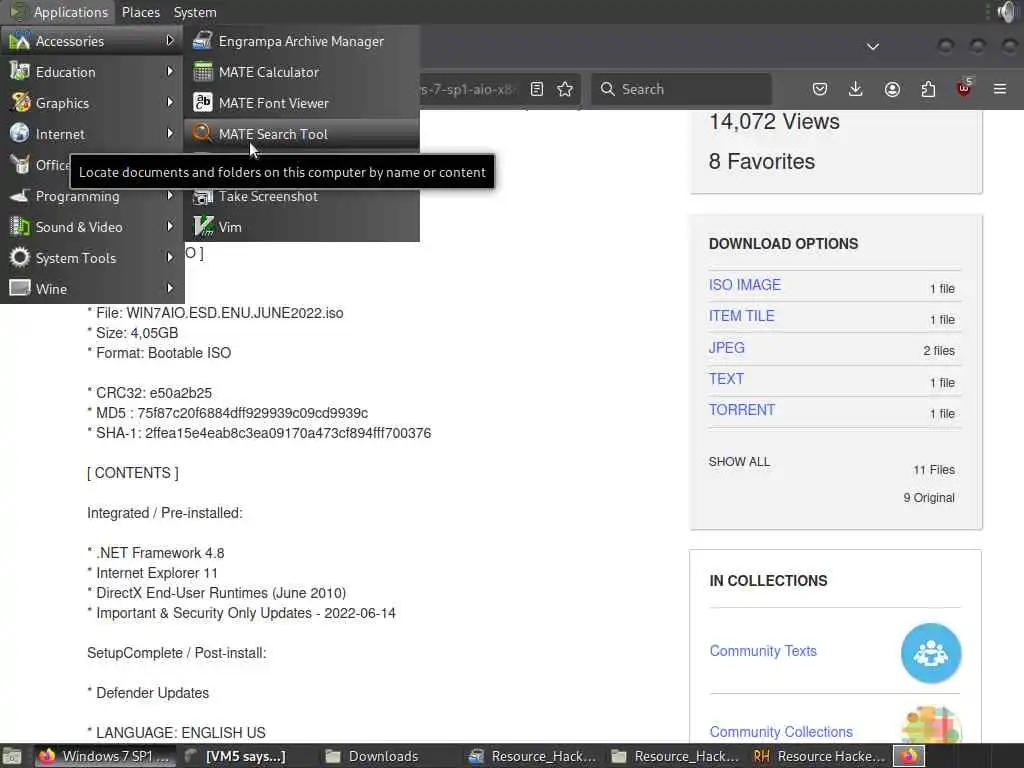This screenshot has width=1024, height=768.
Task: Open the Firefox tab list chevron
Action: tap(872, 46)
